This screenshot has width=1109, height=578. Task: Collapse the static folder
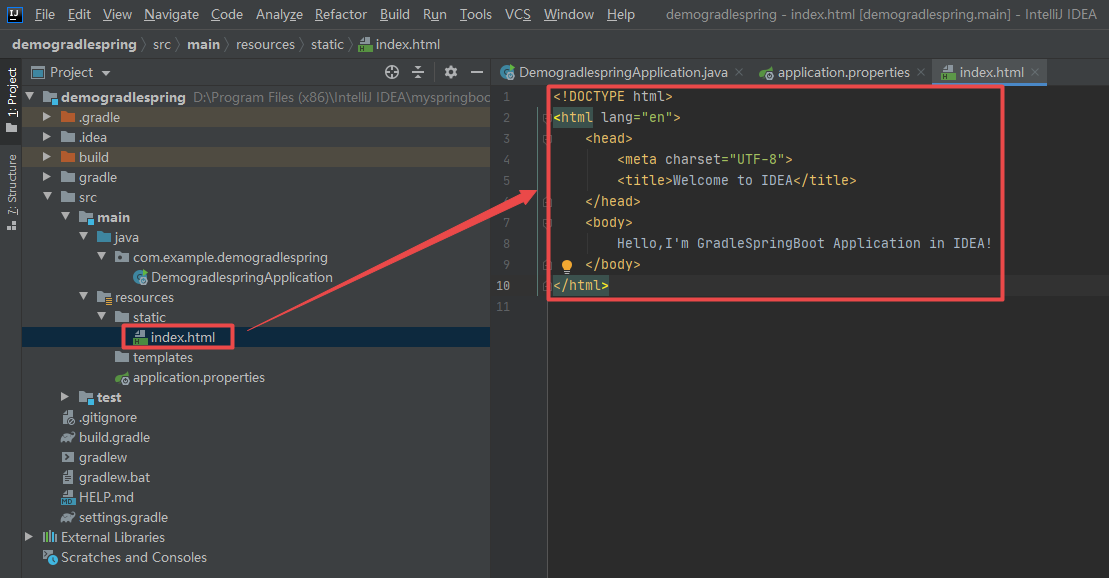coord(102,316)
